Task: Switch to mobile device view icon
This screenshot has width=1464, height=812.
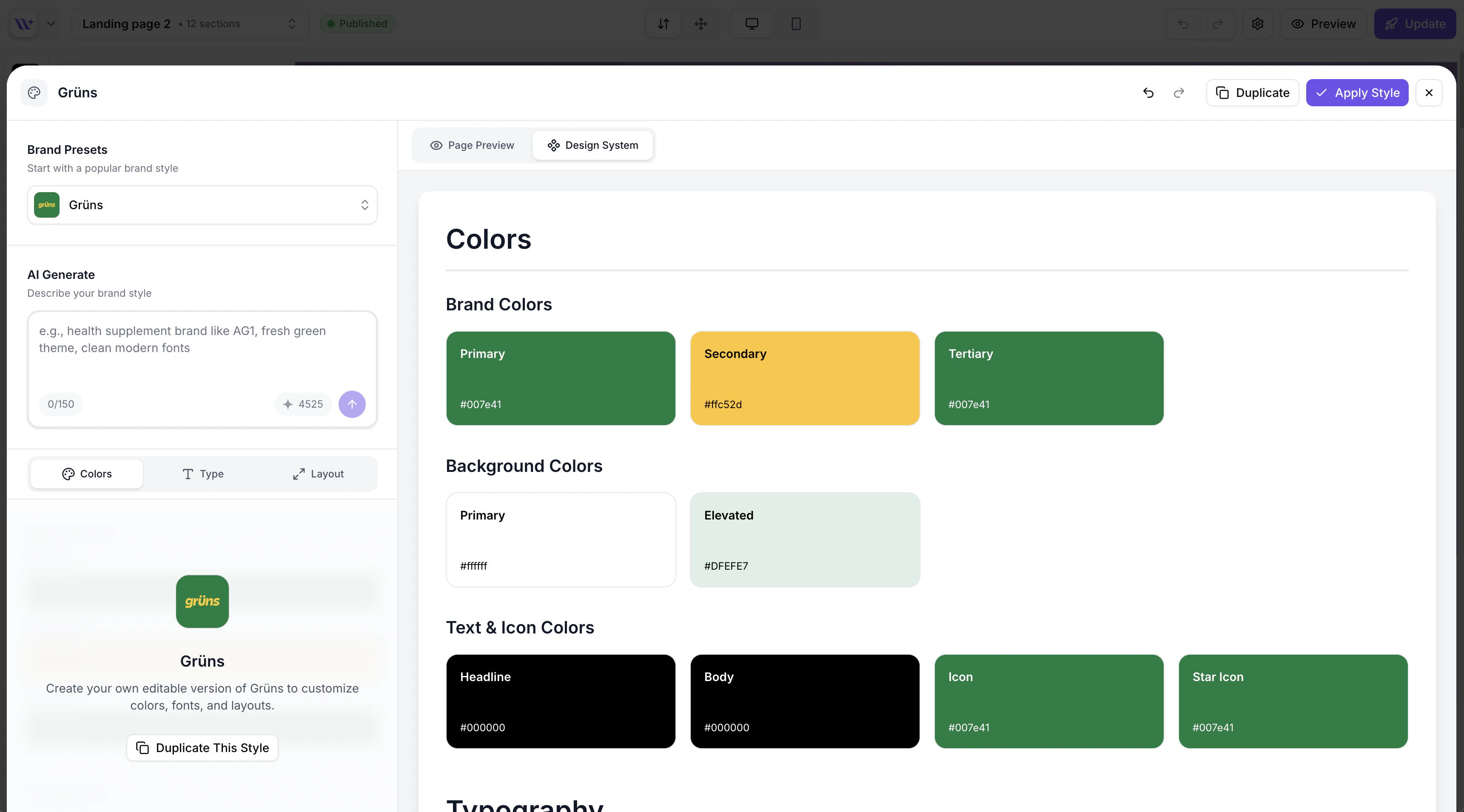Action: click(x=796, y=24)
